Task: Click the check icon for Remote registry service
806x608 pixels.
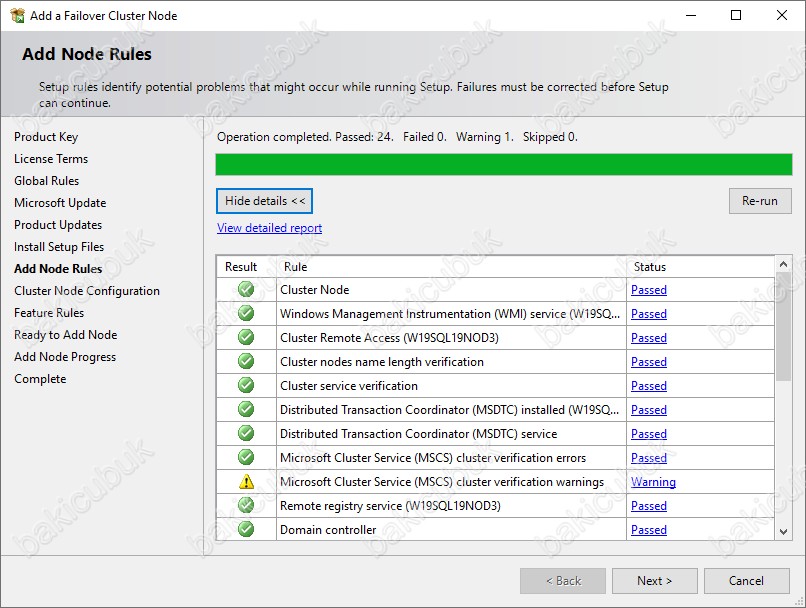Action: [x=246, y=505]
